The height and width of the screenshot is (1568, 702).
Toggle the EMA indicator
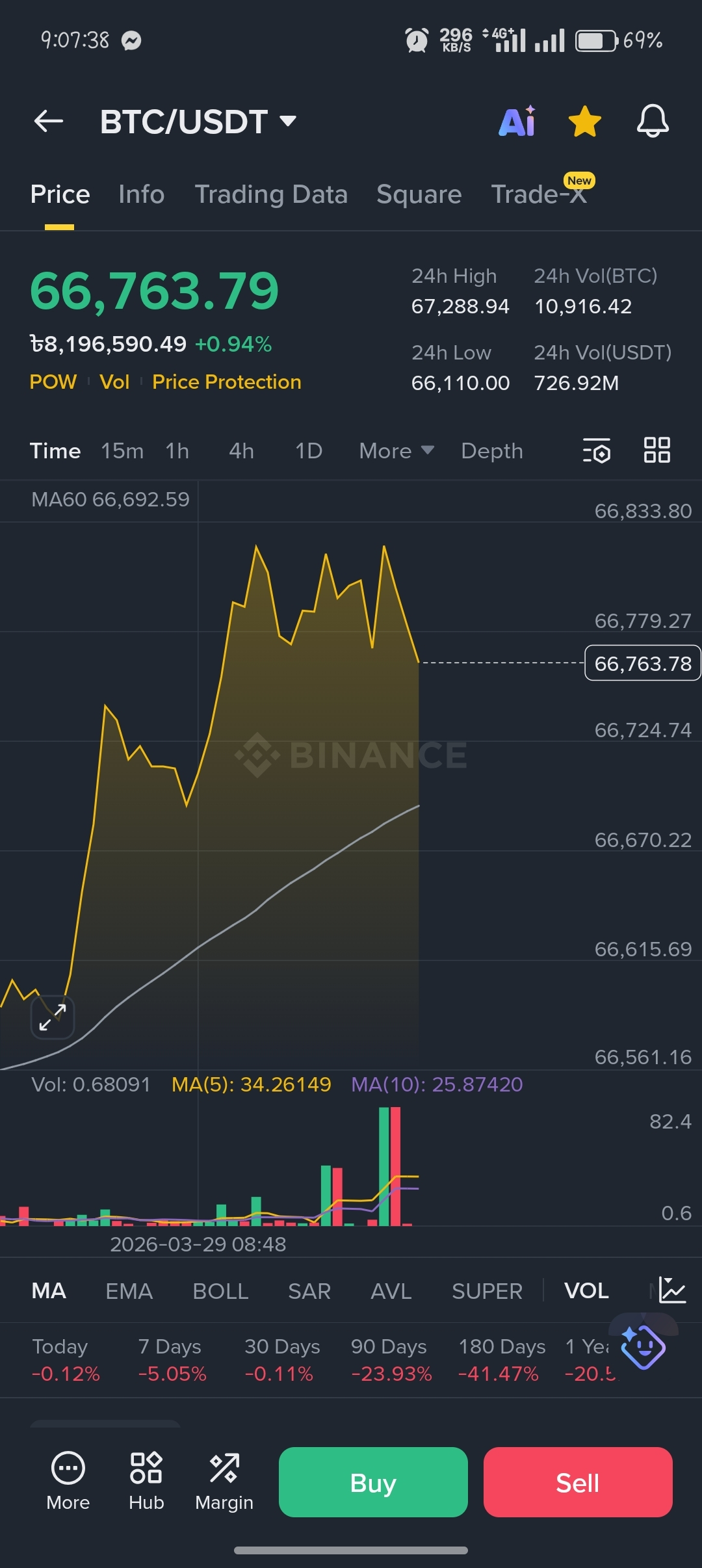[x=129, y=1291]
